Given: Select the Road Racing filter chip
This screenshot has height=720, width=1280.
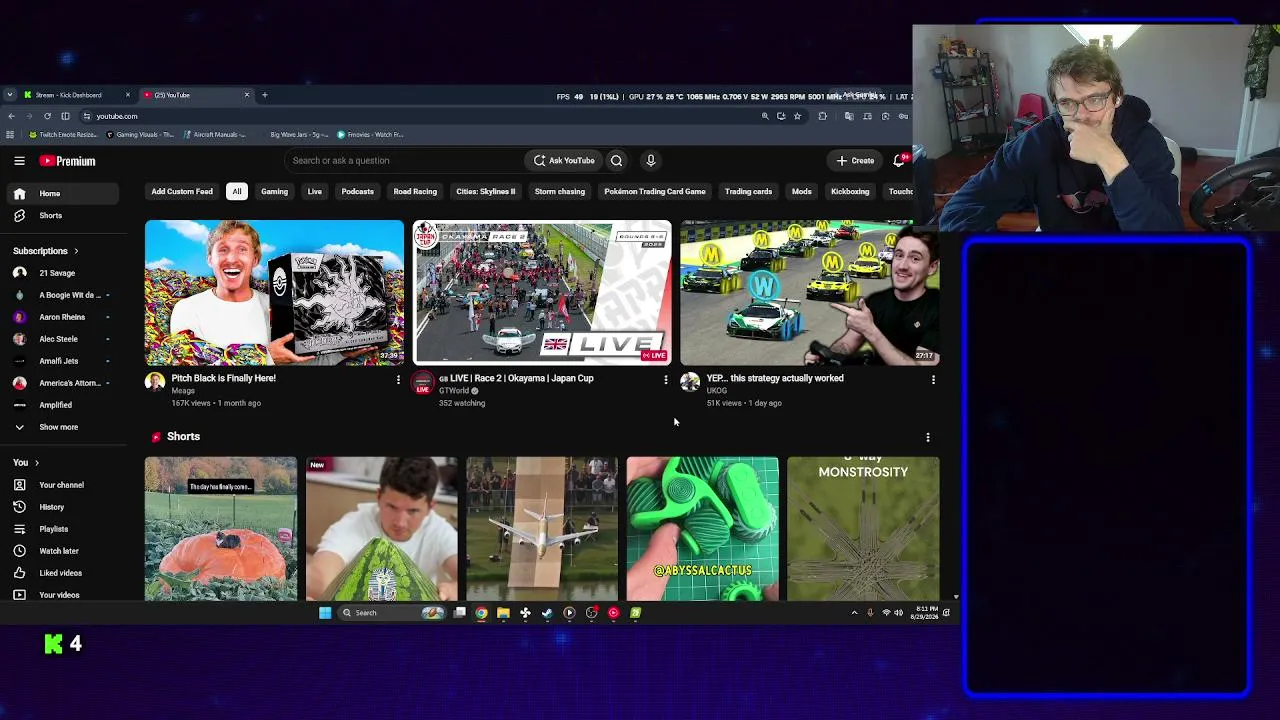Looking at the screenshot, I should [415, 191].
